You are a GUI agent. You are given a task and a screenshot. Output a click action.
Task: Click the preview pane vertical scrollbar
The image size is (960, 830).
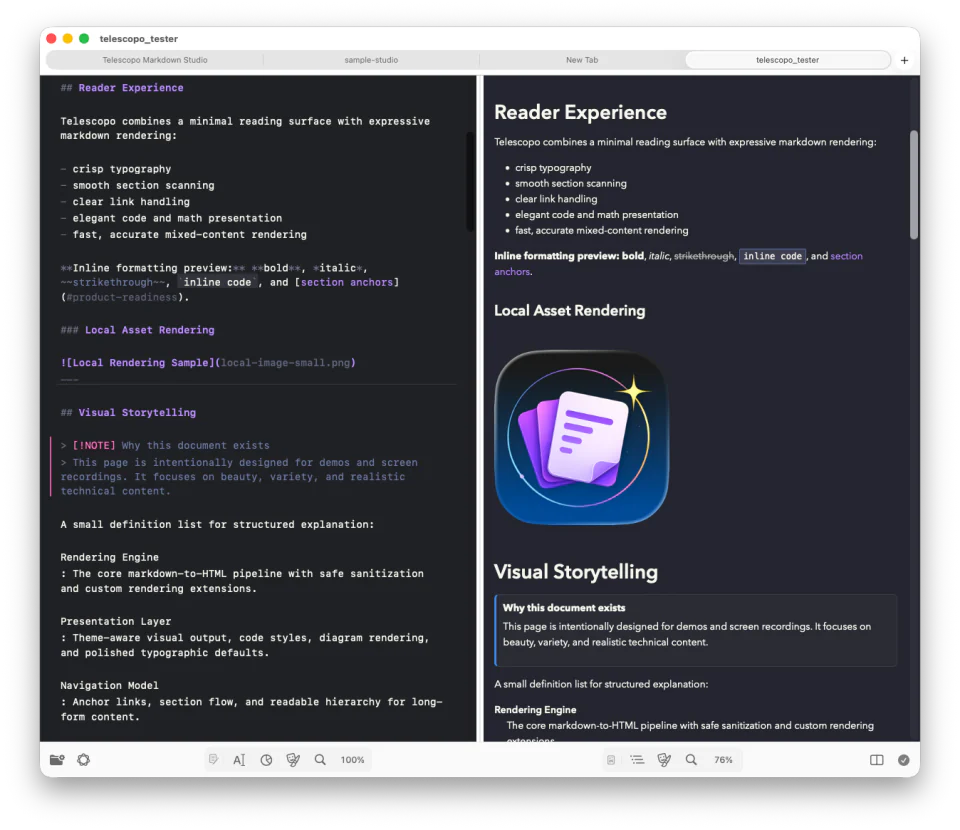point(913,185)
